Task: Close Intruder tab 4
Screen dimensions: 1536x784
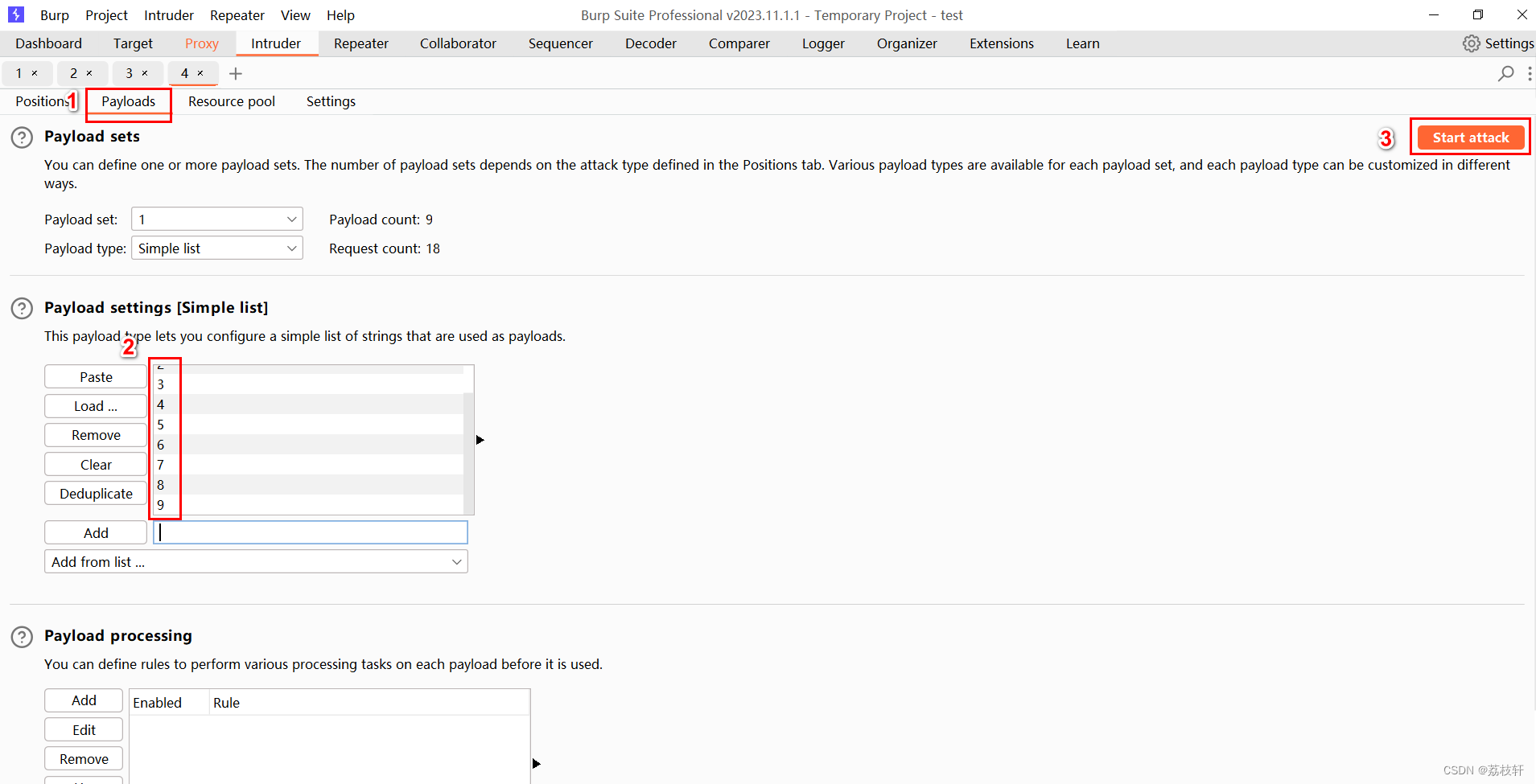Action: (x=200, y=73)
